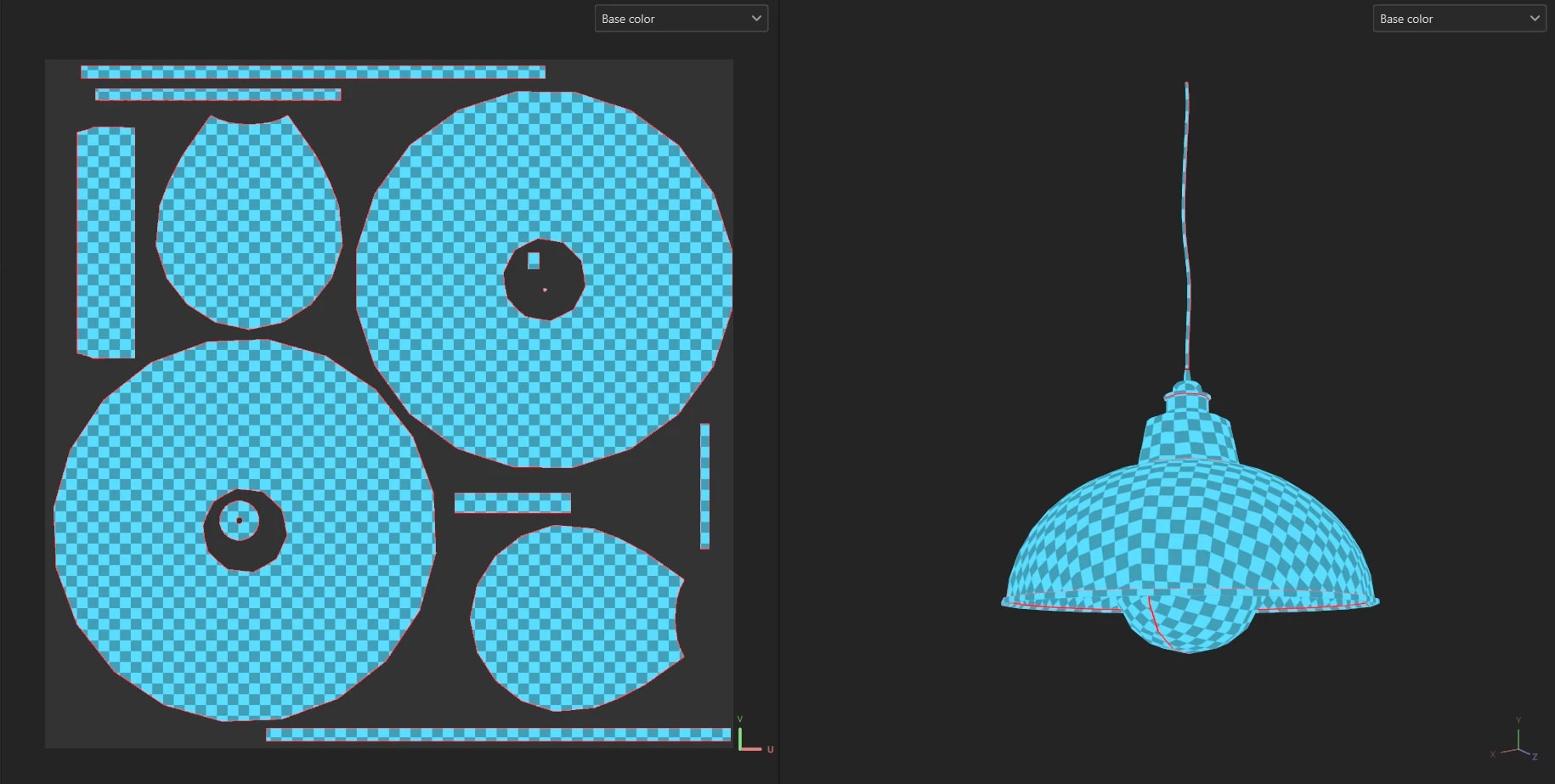Open the Base color dropdown in the UV view
Image resolution: width=1555 pixels, height=784 pixels.
tap(681, 19)
